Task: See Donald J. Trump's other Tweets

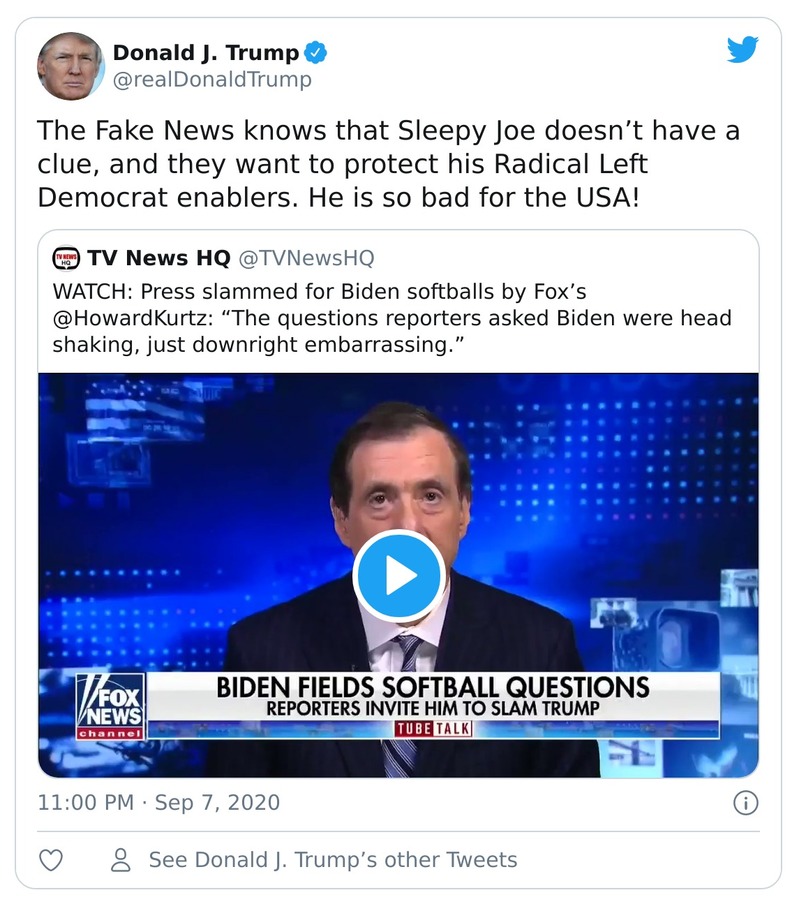Action: click(x=332, y=860)
